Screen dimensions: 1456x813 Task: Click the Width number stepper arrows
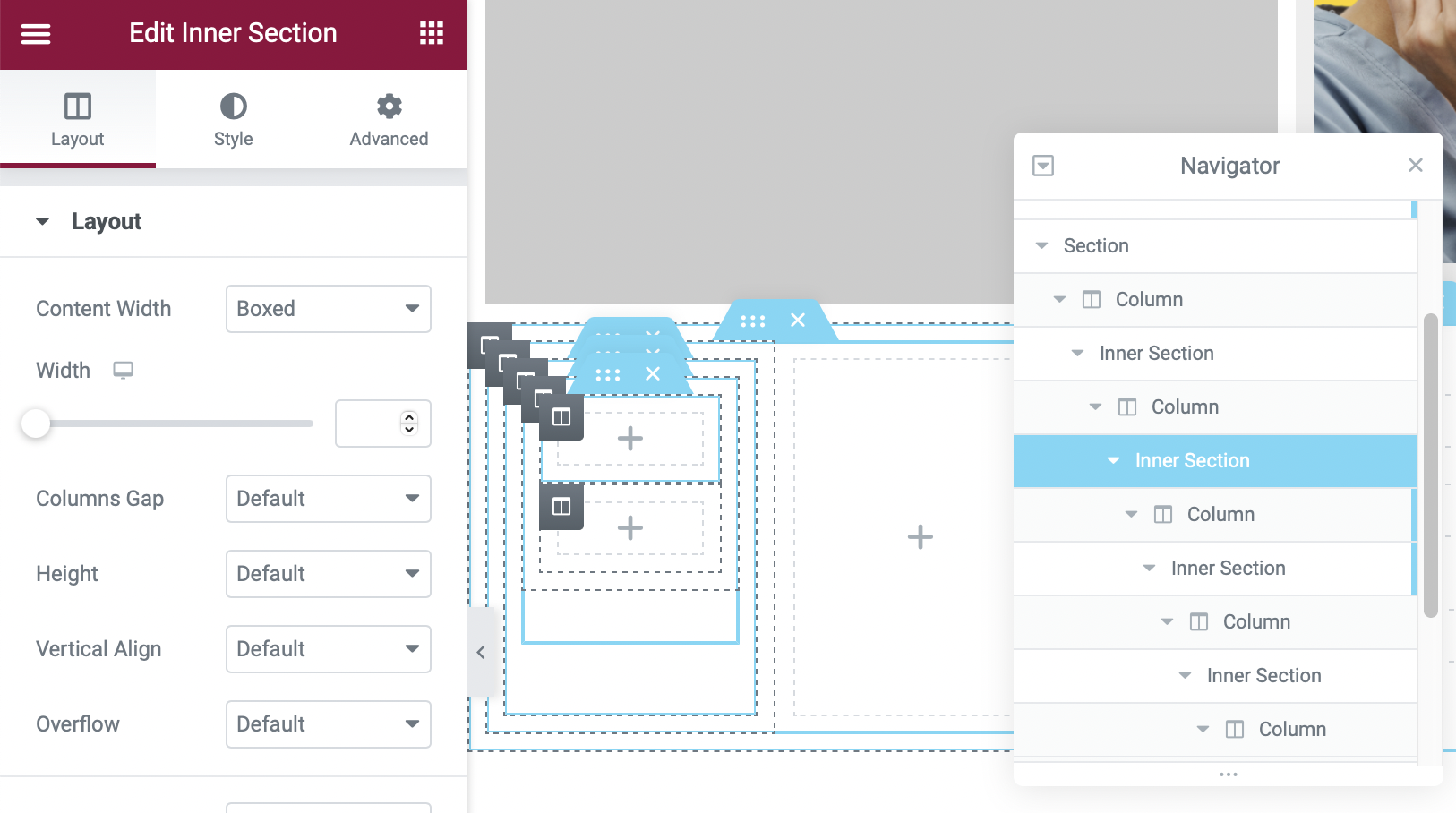pyautogui.click(x=409, y=424)
